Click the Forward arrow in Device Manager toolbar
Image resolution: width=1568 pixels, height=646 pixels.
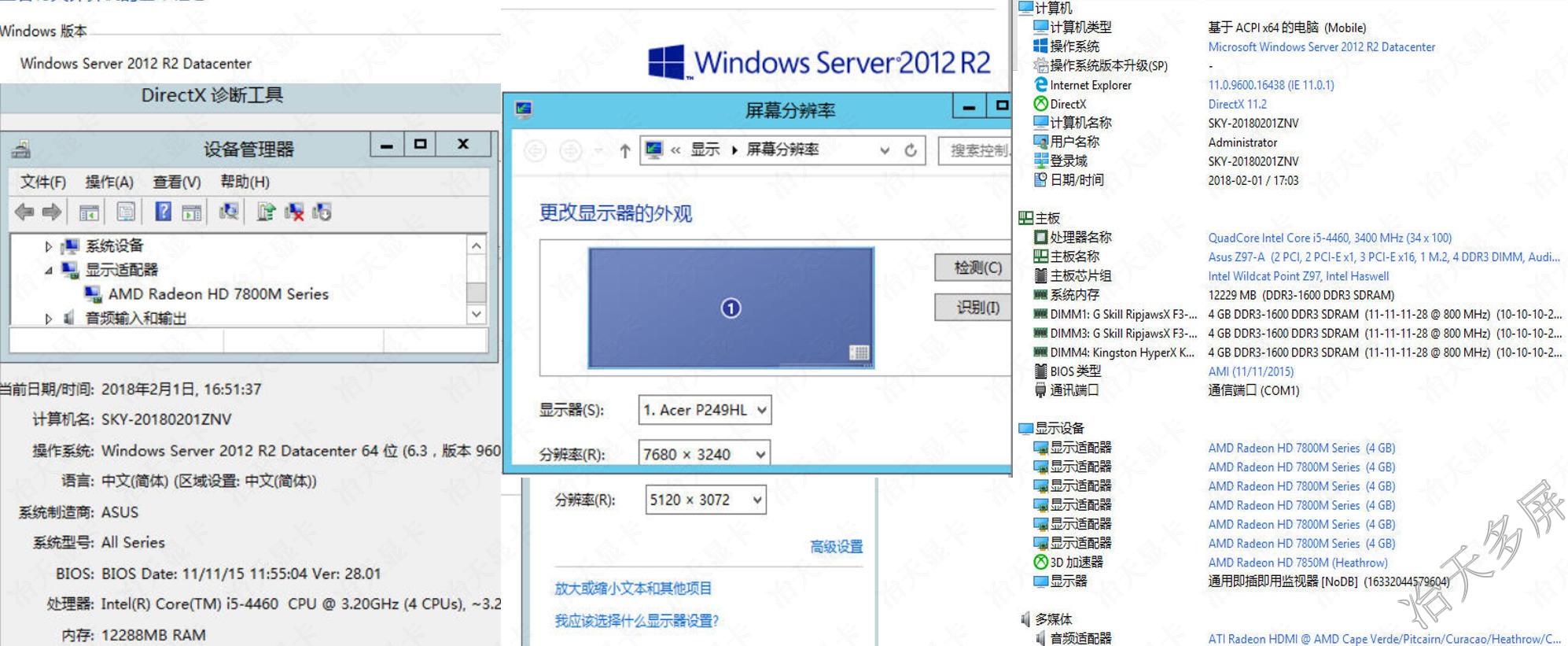(52, 212)
